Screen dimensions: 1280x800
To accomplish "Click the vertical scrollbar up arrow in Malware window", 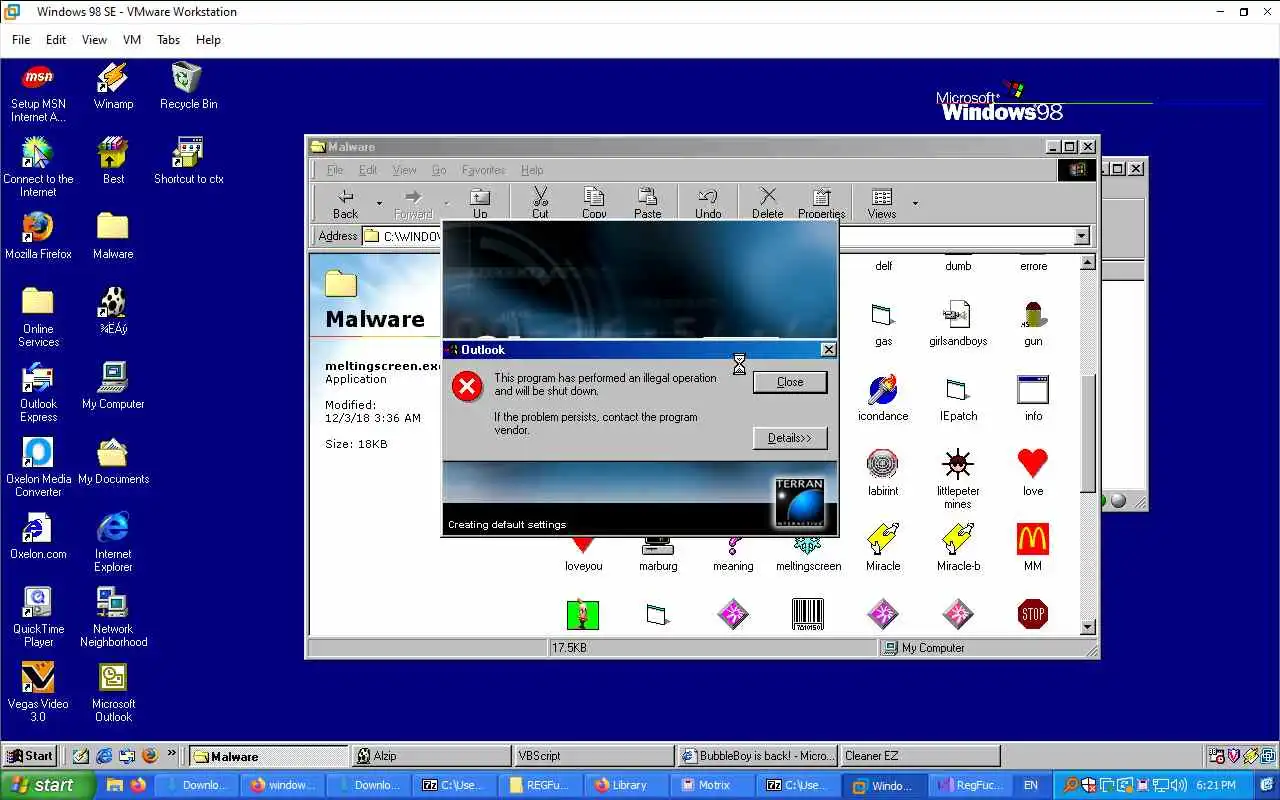I will (1088, 264).
